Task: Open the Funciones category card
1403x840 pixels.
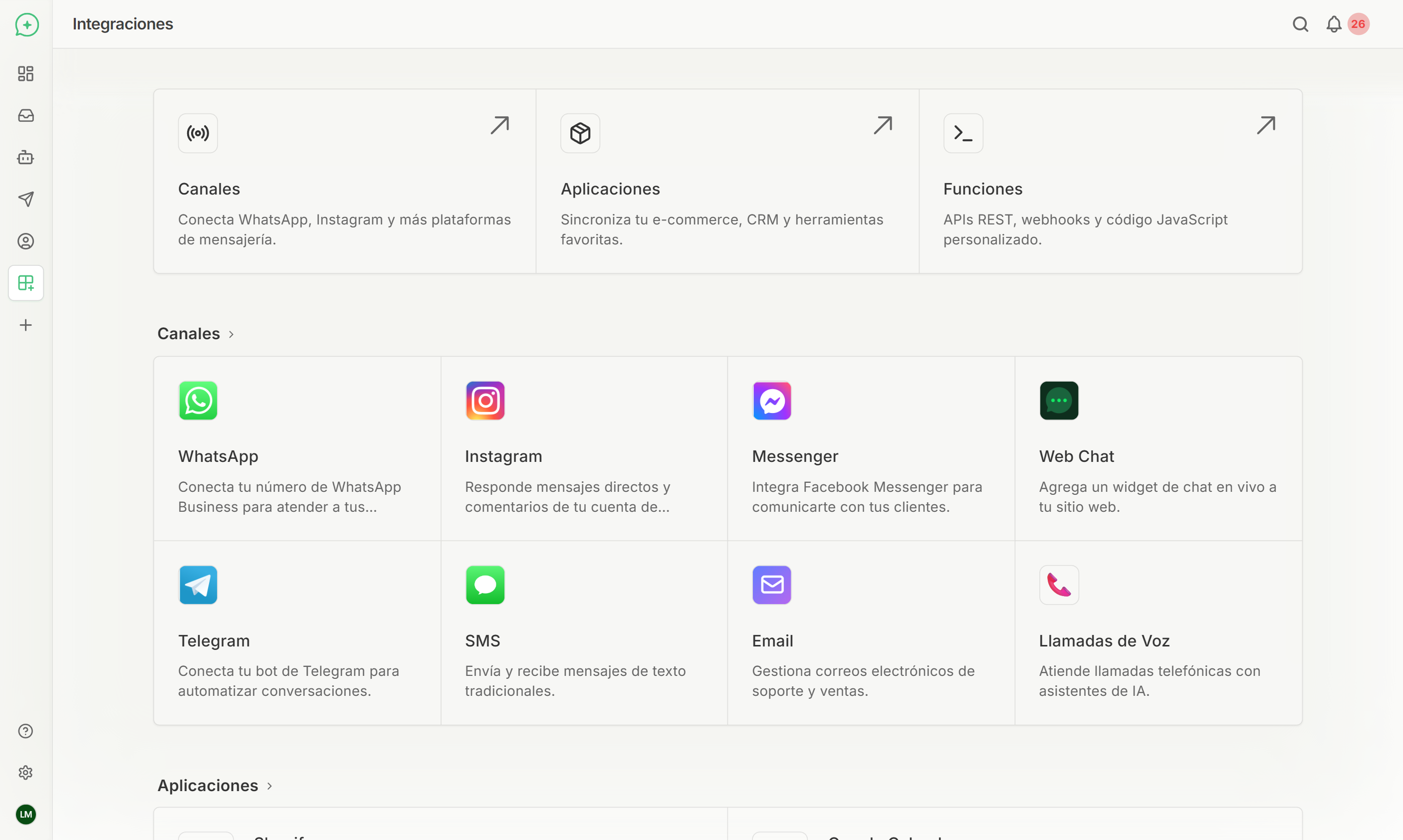Action: [x=1110, y=181]
